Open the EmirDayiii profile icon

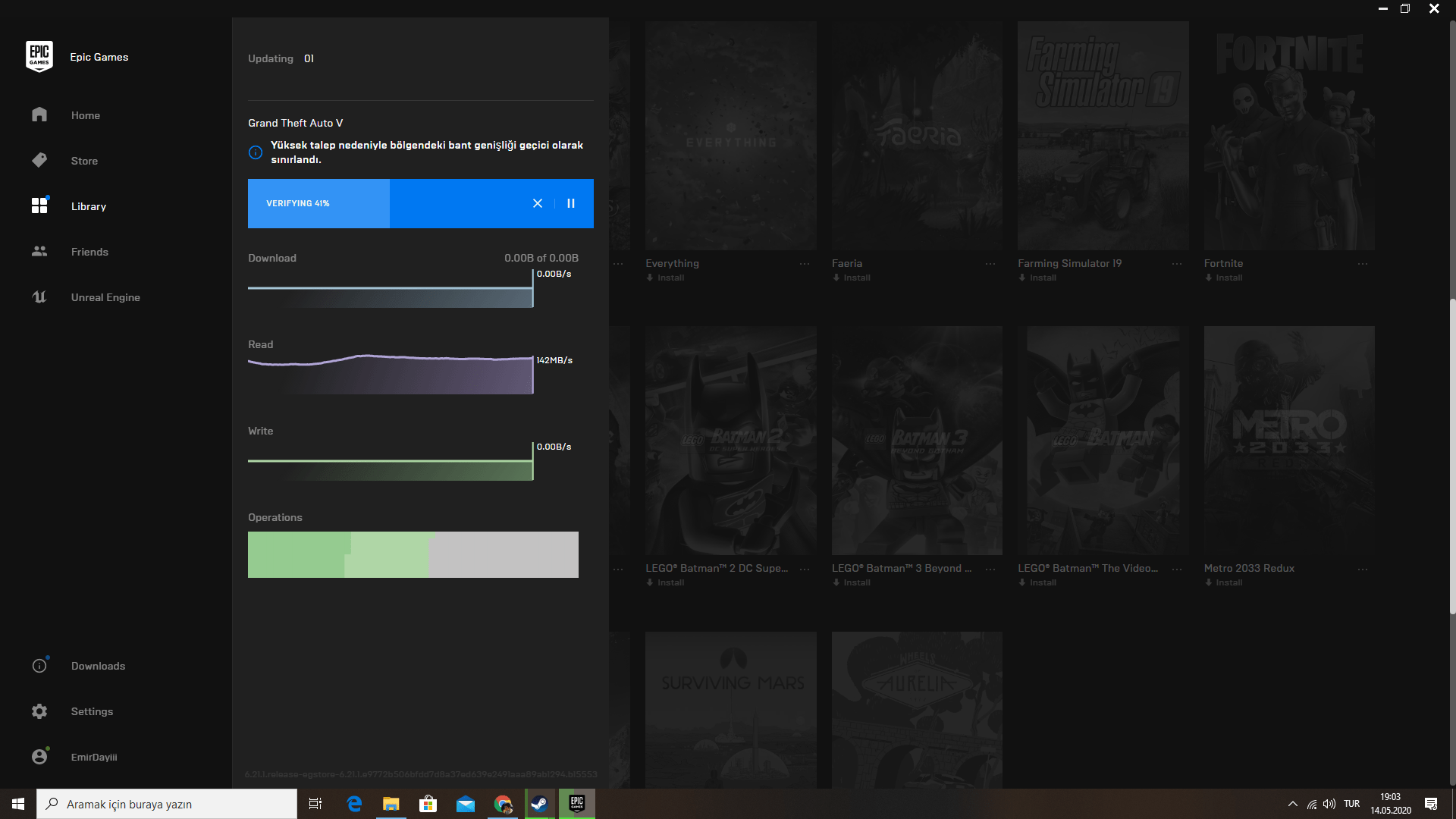(39, 757)
